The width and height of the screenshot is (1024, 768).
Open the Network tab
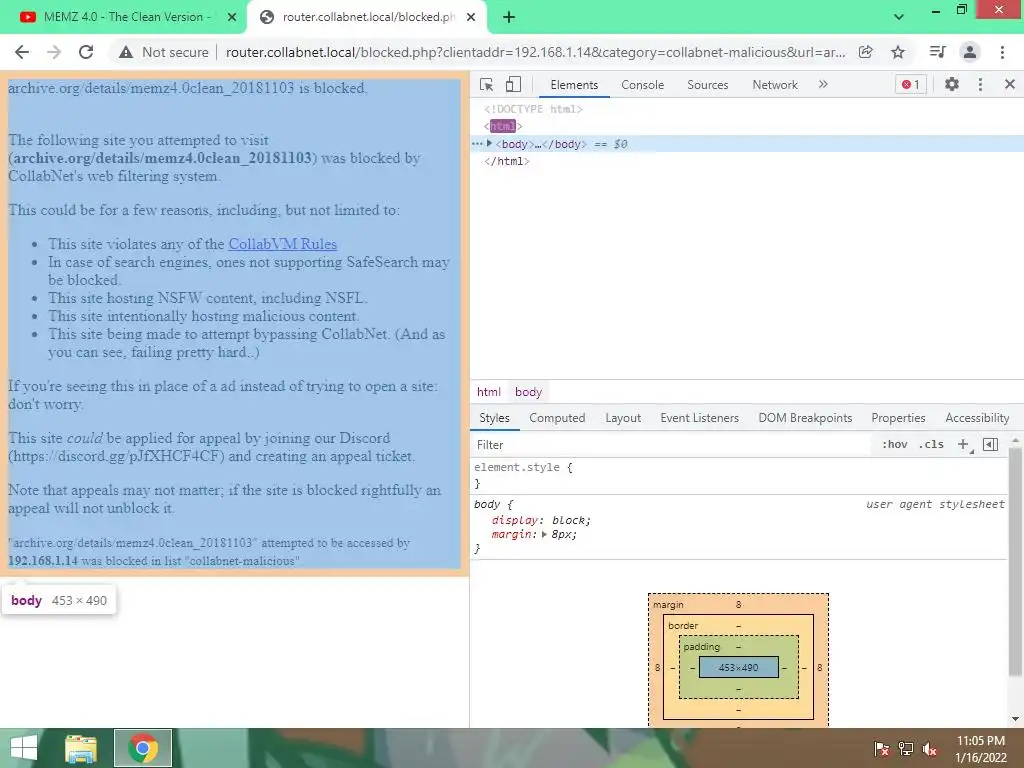tap(775, 85)
